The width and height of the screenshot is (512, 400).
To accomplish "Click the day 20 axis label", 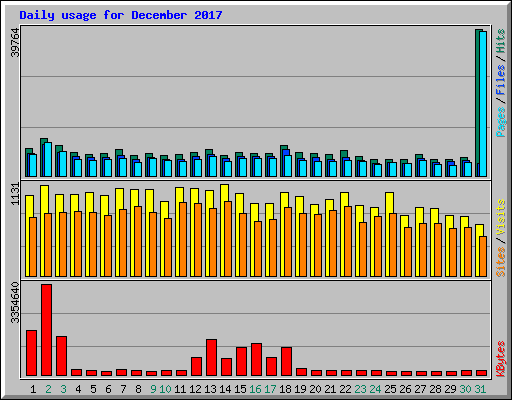I will click(315, 389).
